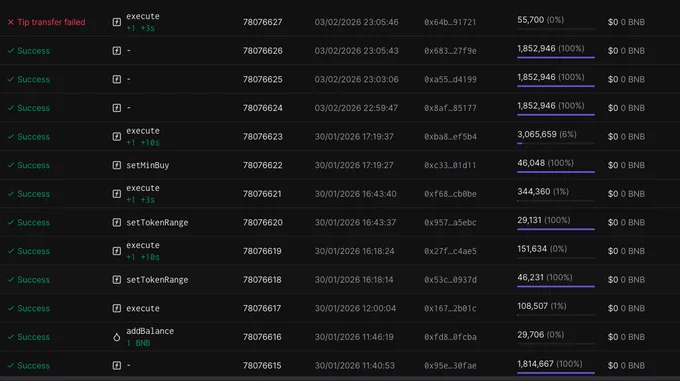Open transaction hash 0xc33…01d11
The width and height of the screenshot is (680, 381).
450,165
